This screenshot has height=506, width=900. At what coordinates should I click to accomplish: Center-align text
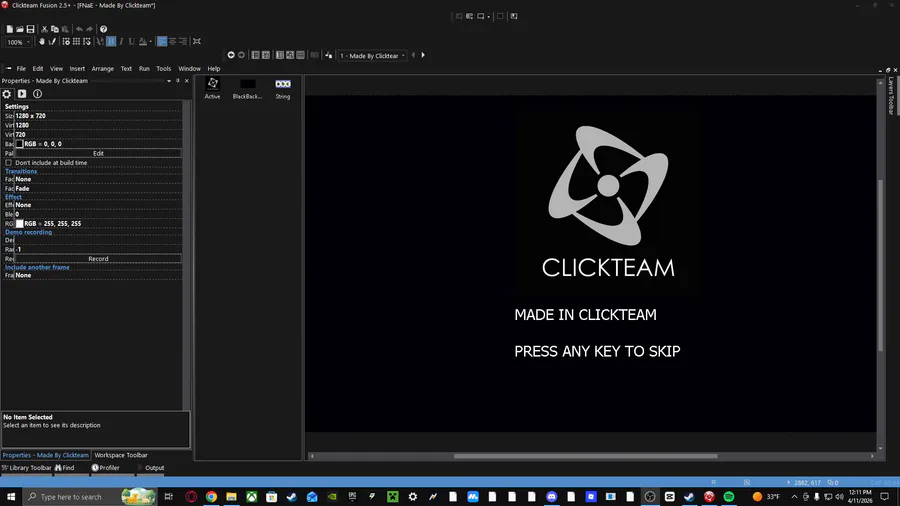point(172,41)
